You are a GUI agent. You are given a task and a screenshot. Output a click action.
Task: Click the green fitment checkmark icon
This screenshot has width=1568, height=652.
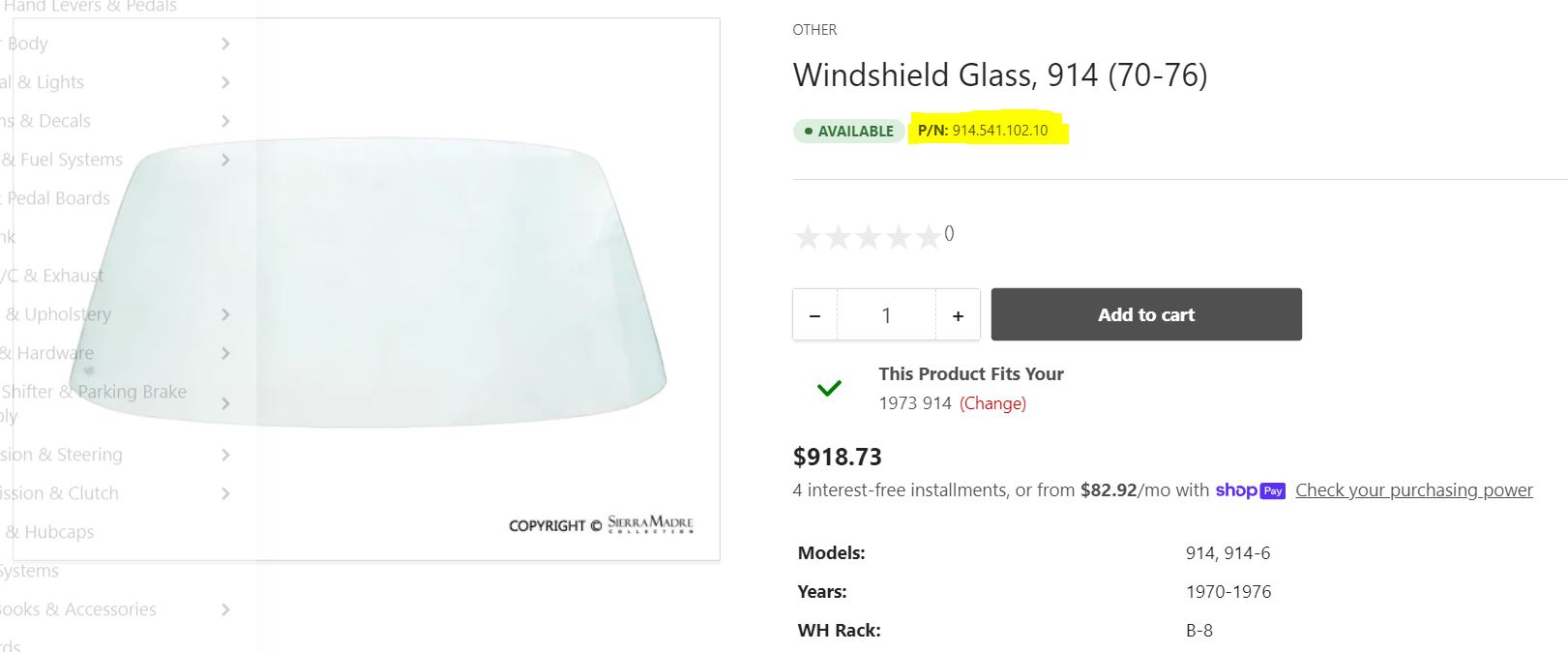(x=829, y=388)
